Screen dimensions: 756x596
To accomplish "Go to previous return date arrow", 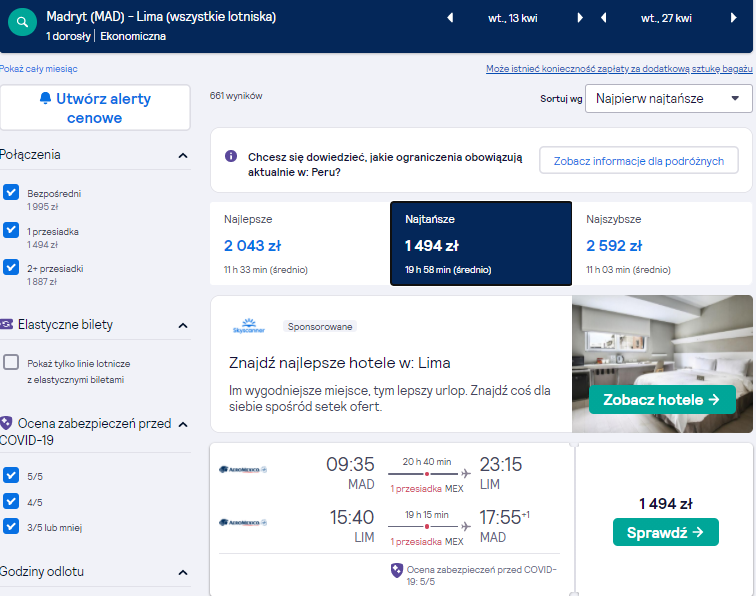I will point(603,18).
